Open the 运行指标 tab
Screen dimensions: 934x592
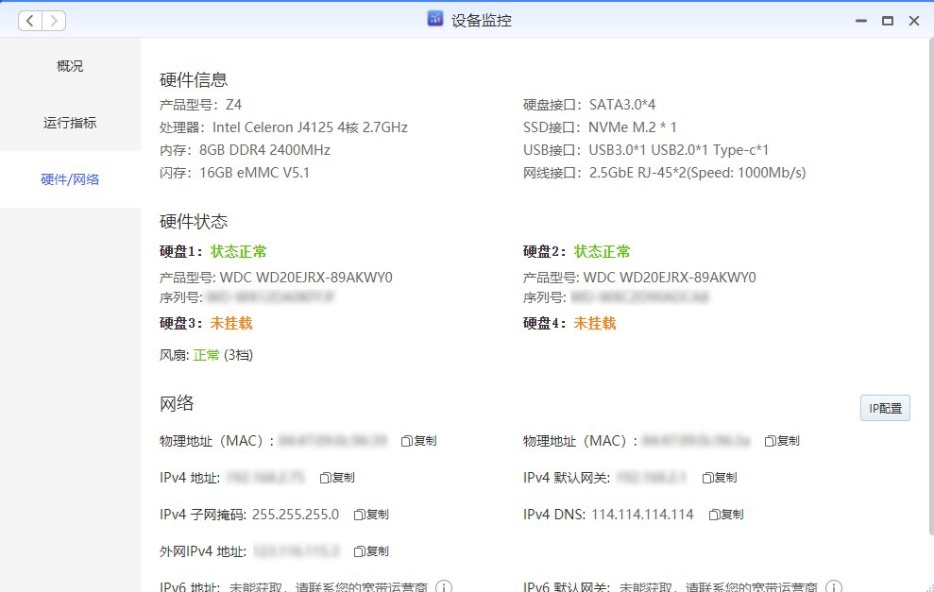(70, 123)
